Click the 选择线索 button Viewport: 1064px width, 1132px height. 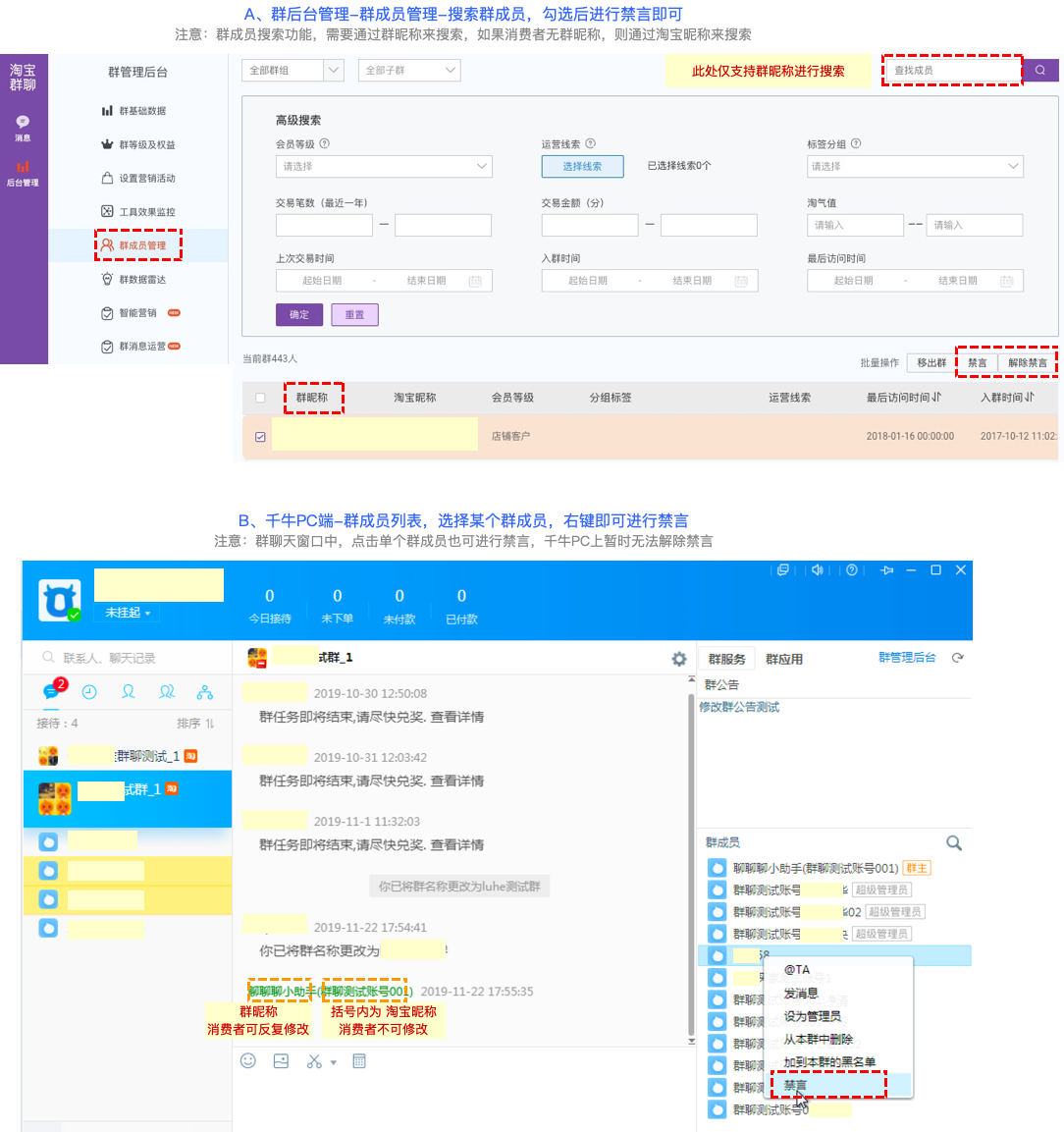582,166
